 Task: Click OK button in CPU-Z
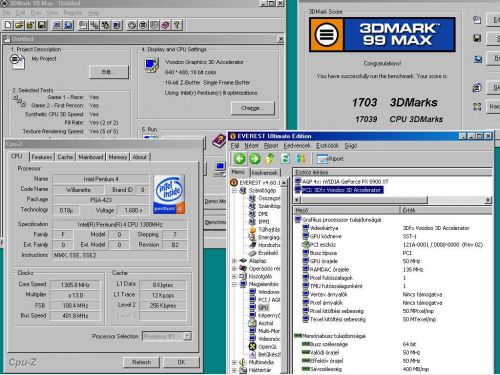pyautogui.click(x=181, y=362)
